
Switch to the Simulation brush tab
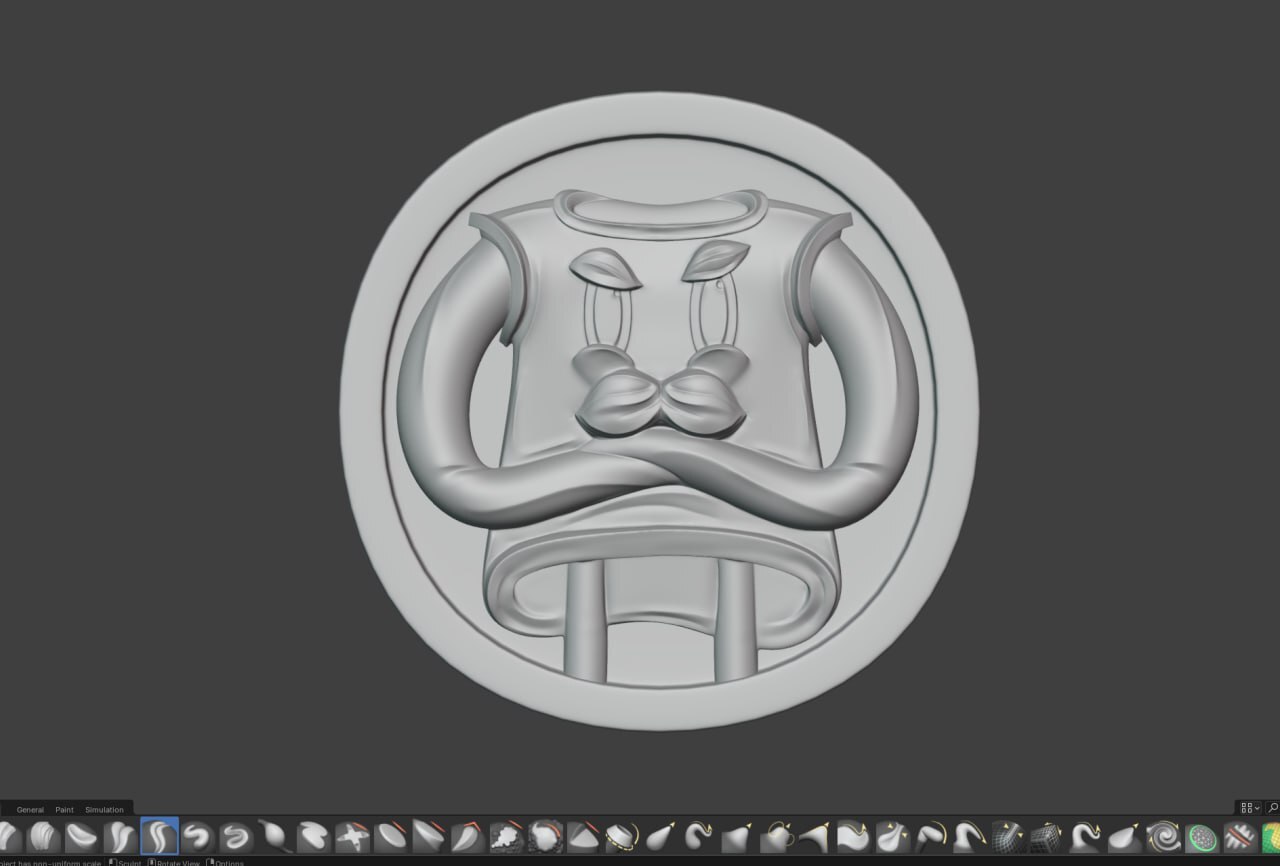coord(104,809)
